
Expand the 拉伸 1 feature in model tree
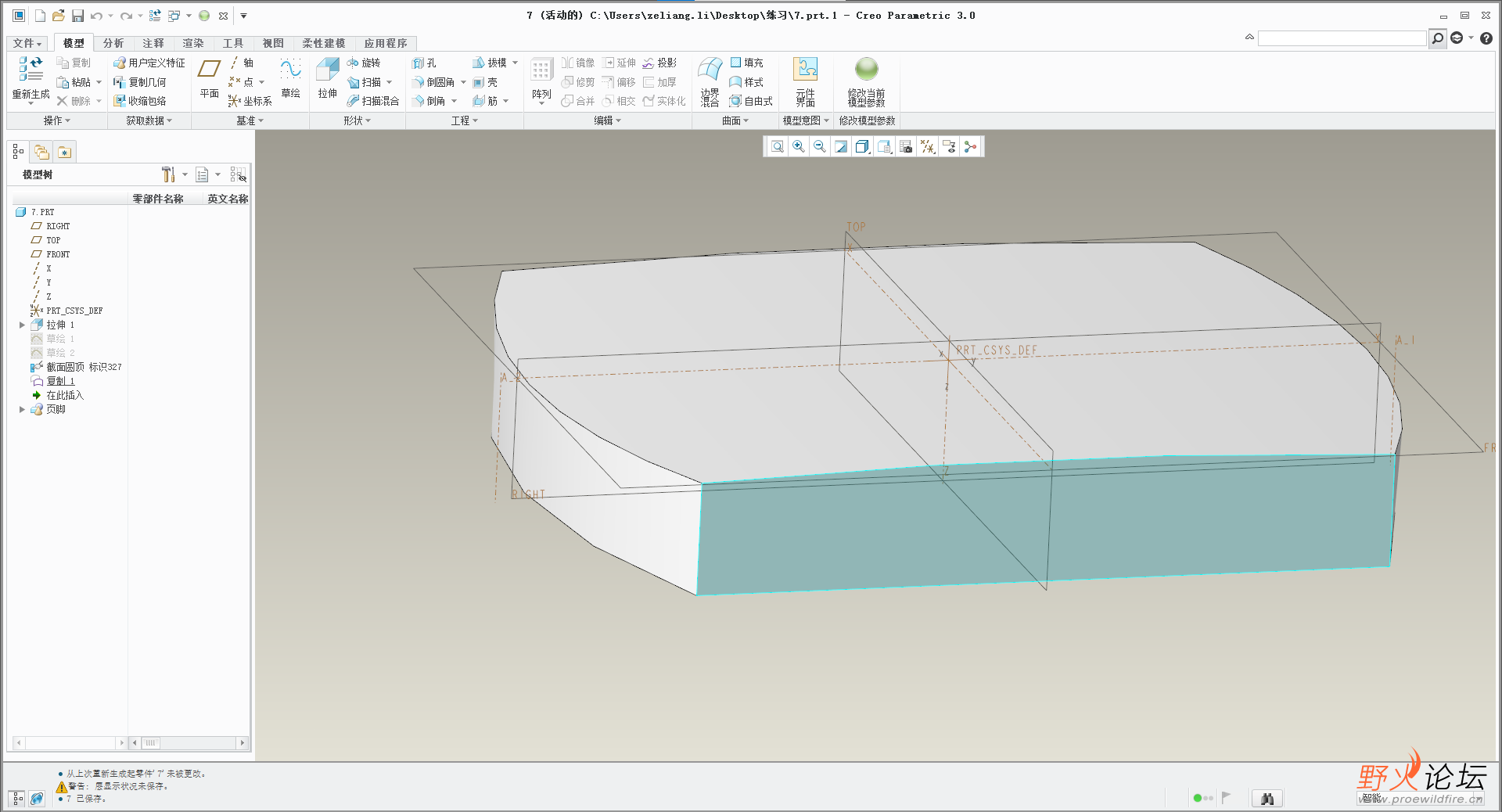coord(22,325)
